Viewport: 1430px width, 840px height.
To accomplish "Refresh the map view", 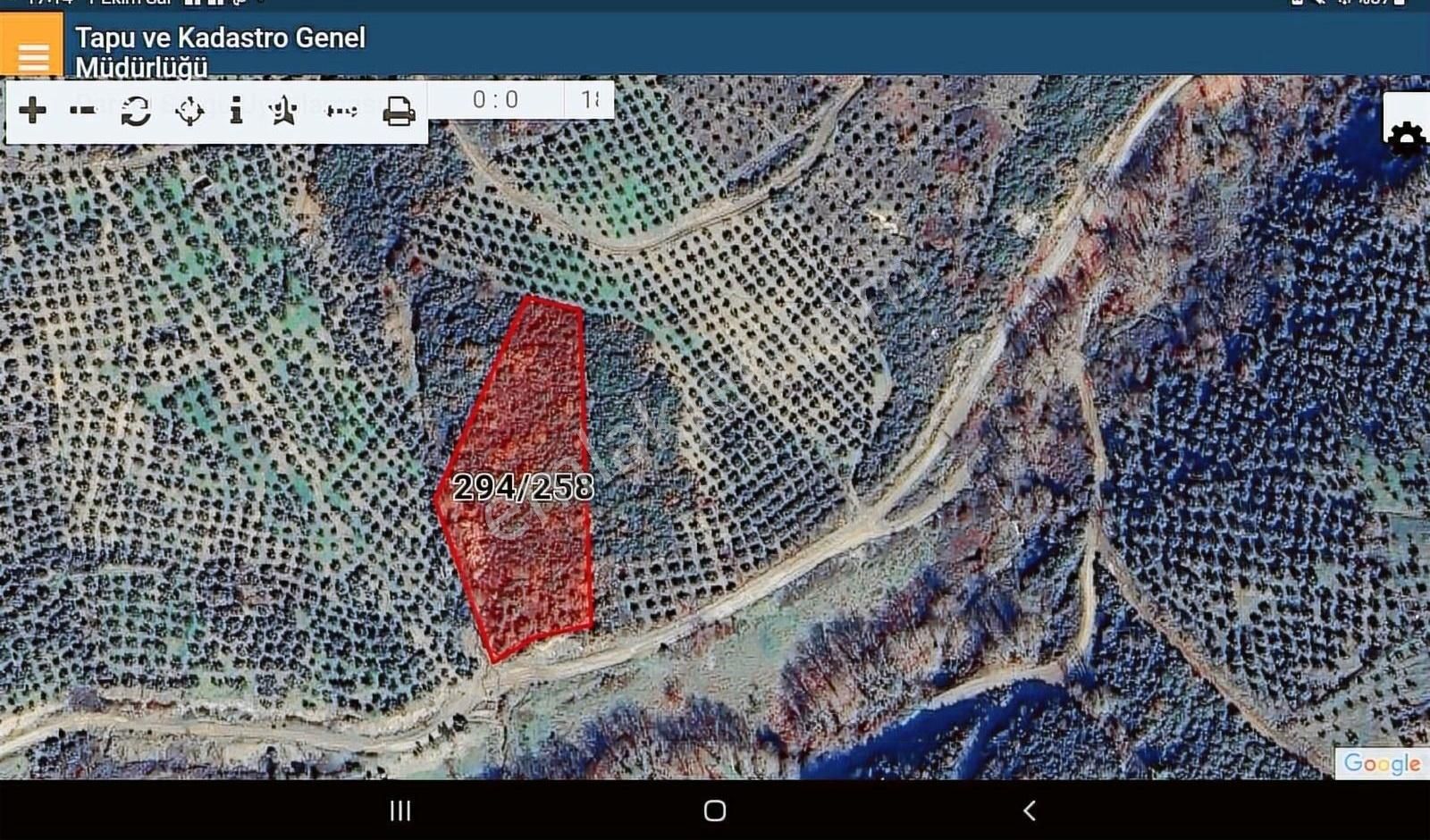I will point(136,111).
